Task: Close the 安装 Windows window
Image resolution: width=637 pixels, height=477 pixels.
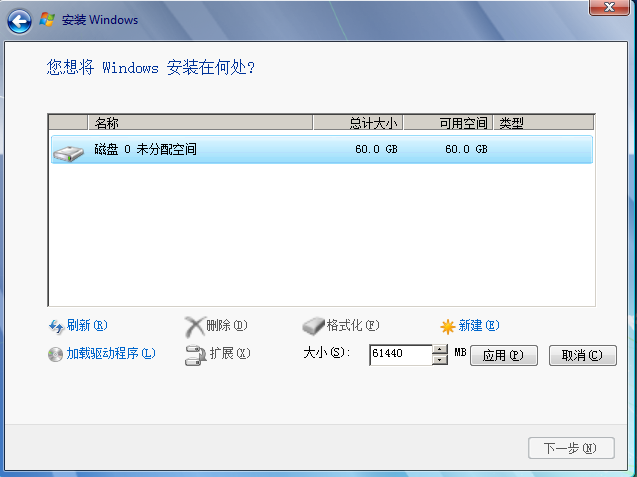Action: click(x=609, y=7)
